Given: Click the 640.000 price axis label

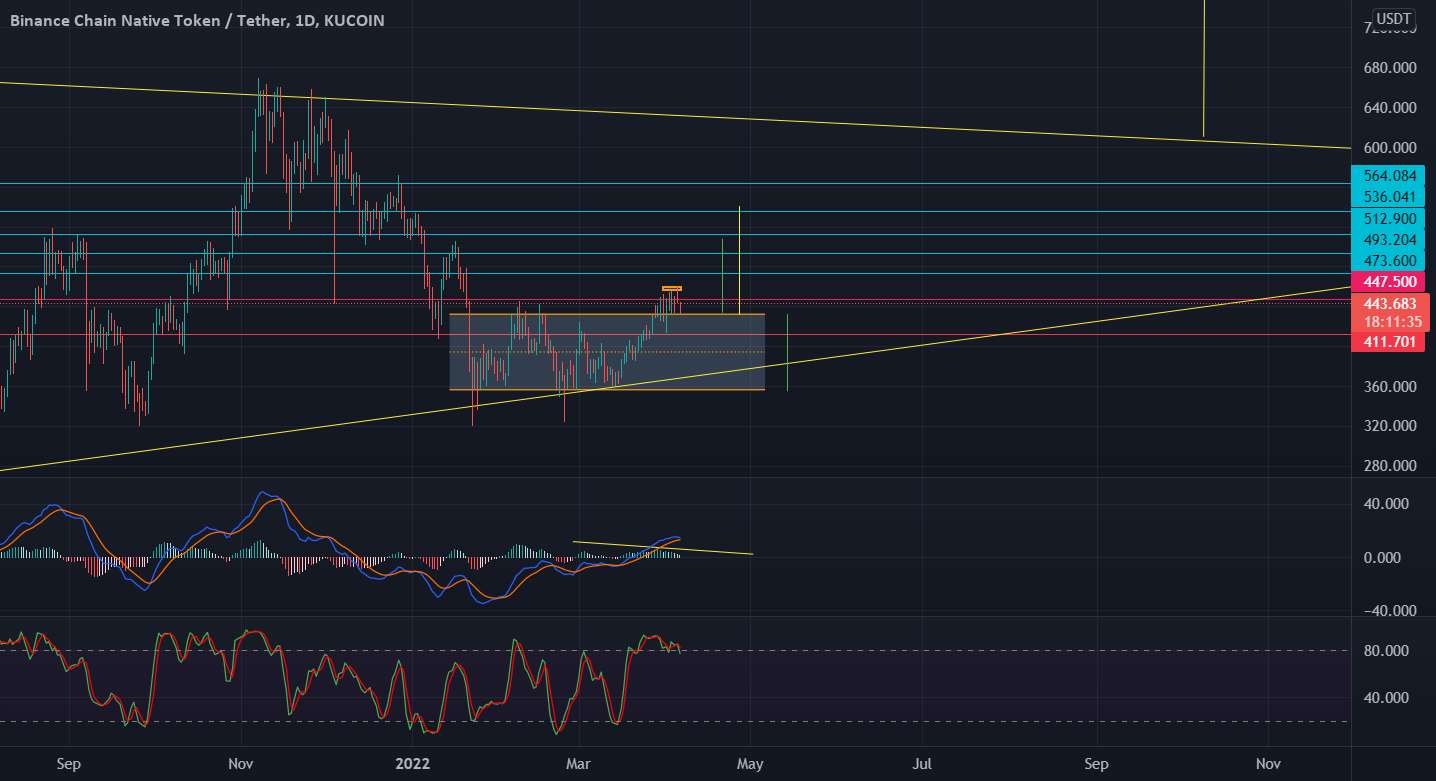Looking at the screenshot, I should point(1390,108).
